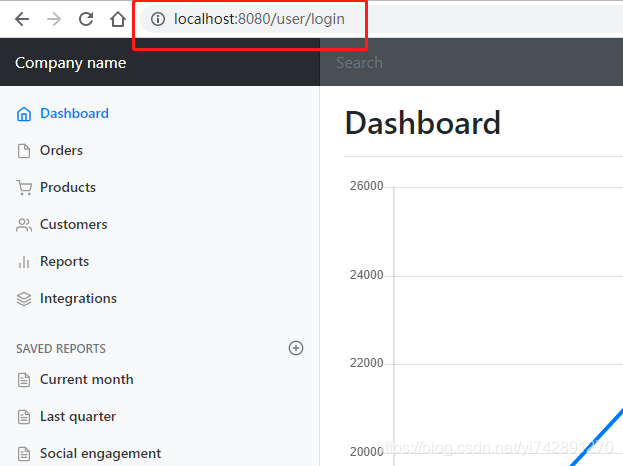This screenshot has width=623, height=466.
Task: Open the Current month saved report
Action: (x=87, y=379)
